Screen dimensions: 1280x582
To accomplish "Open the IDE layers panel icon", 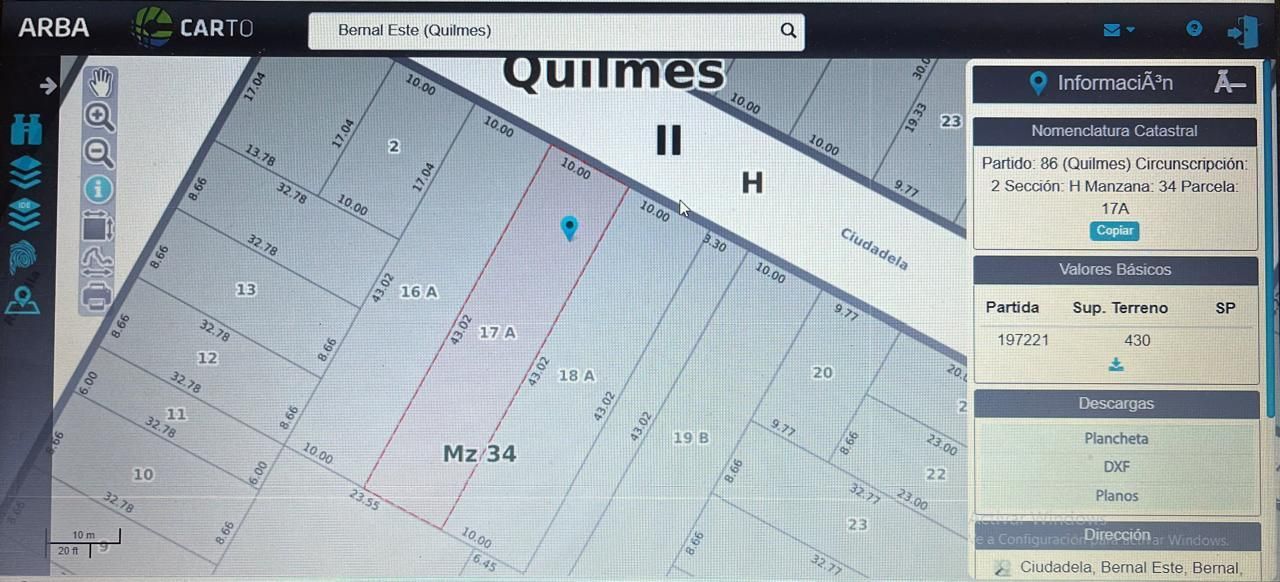I will (x=25, y=213).
